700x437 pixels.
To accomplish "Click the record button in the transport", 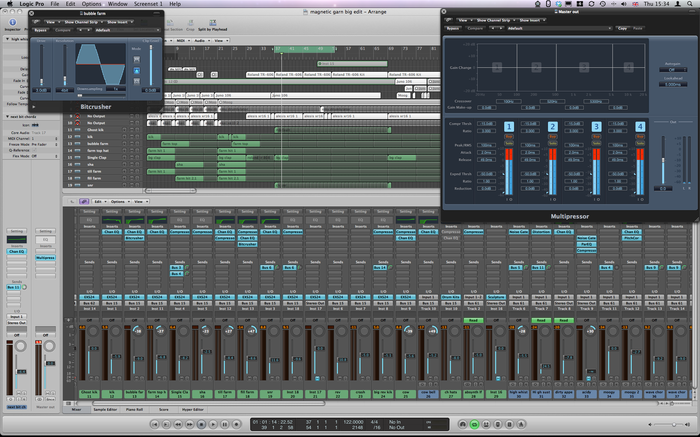I will [x=237, y=424].
